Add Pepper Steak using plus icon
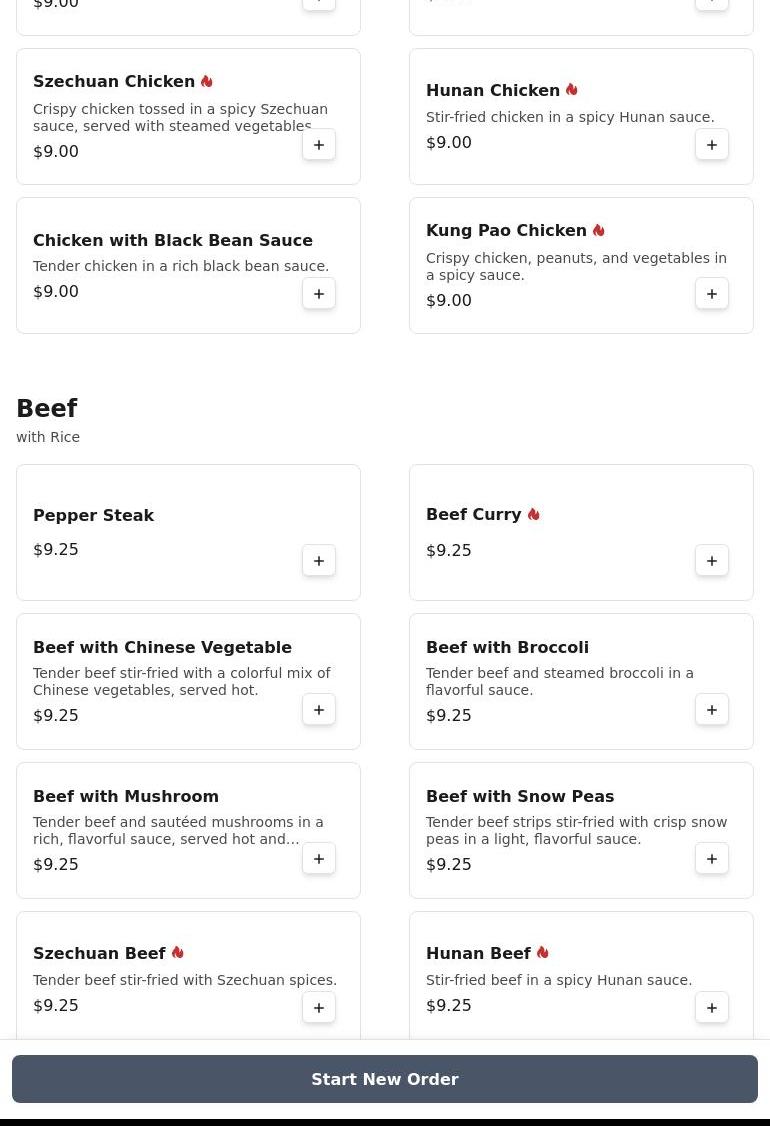 (319, 561)
